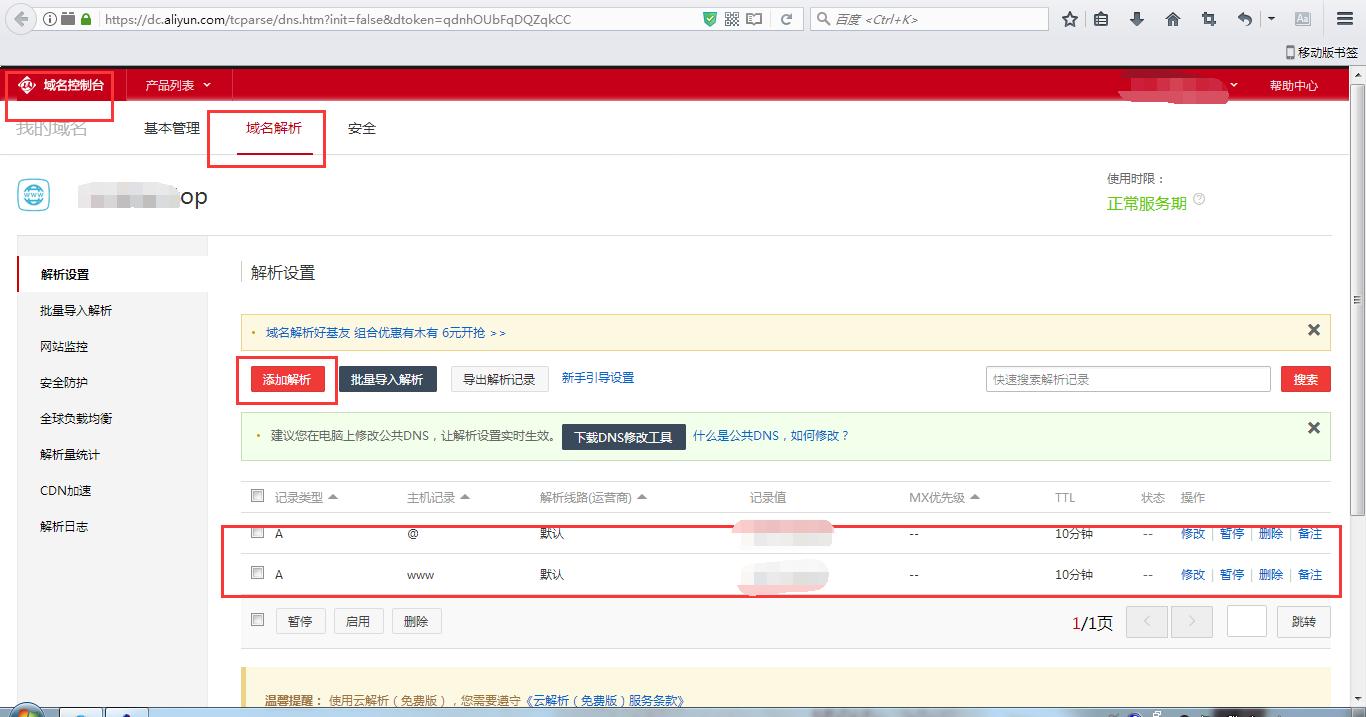The height and width of the screenshot is (717, 1366).
Task: Click the QR code icon in address bar
Action: point(732,19)
